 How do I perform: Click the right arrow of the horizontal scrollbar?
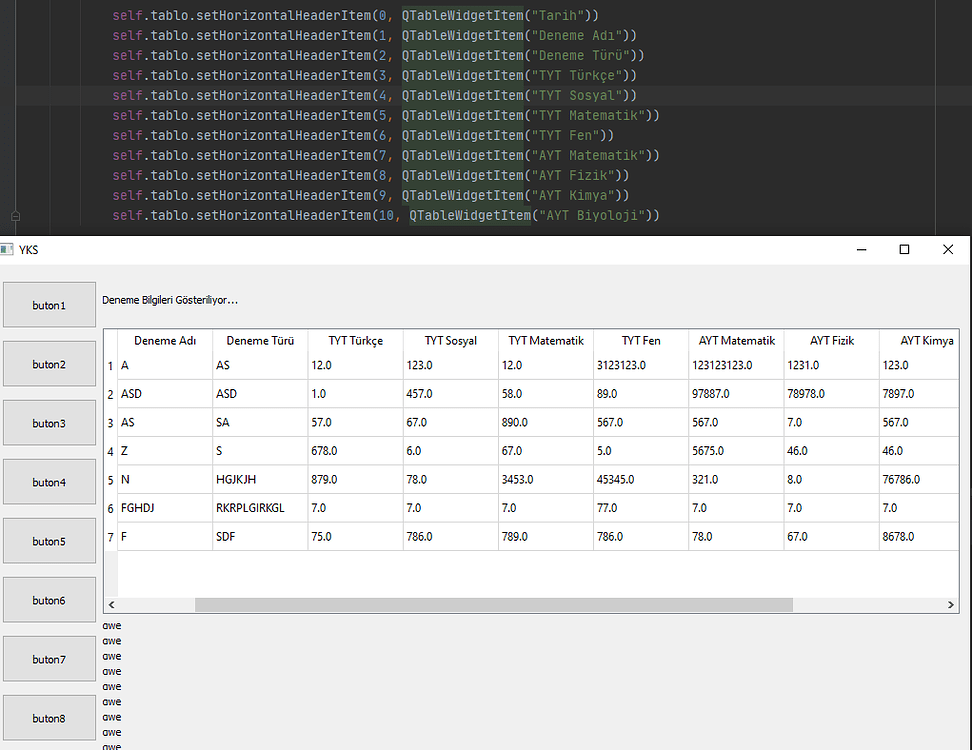(951, 604)
